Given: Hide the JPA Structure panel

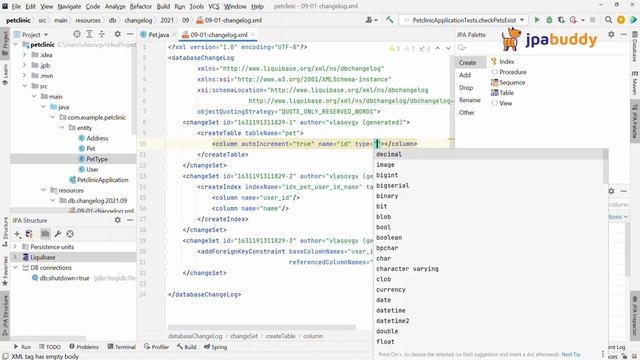Looking at the screenshot, I should [130, 220].
